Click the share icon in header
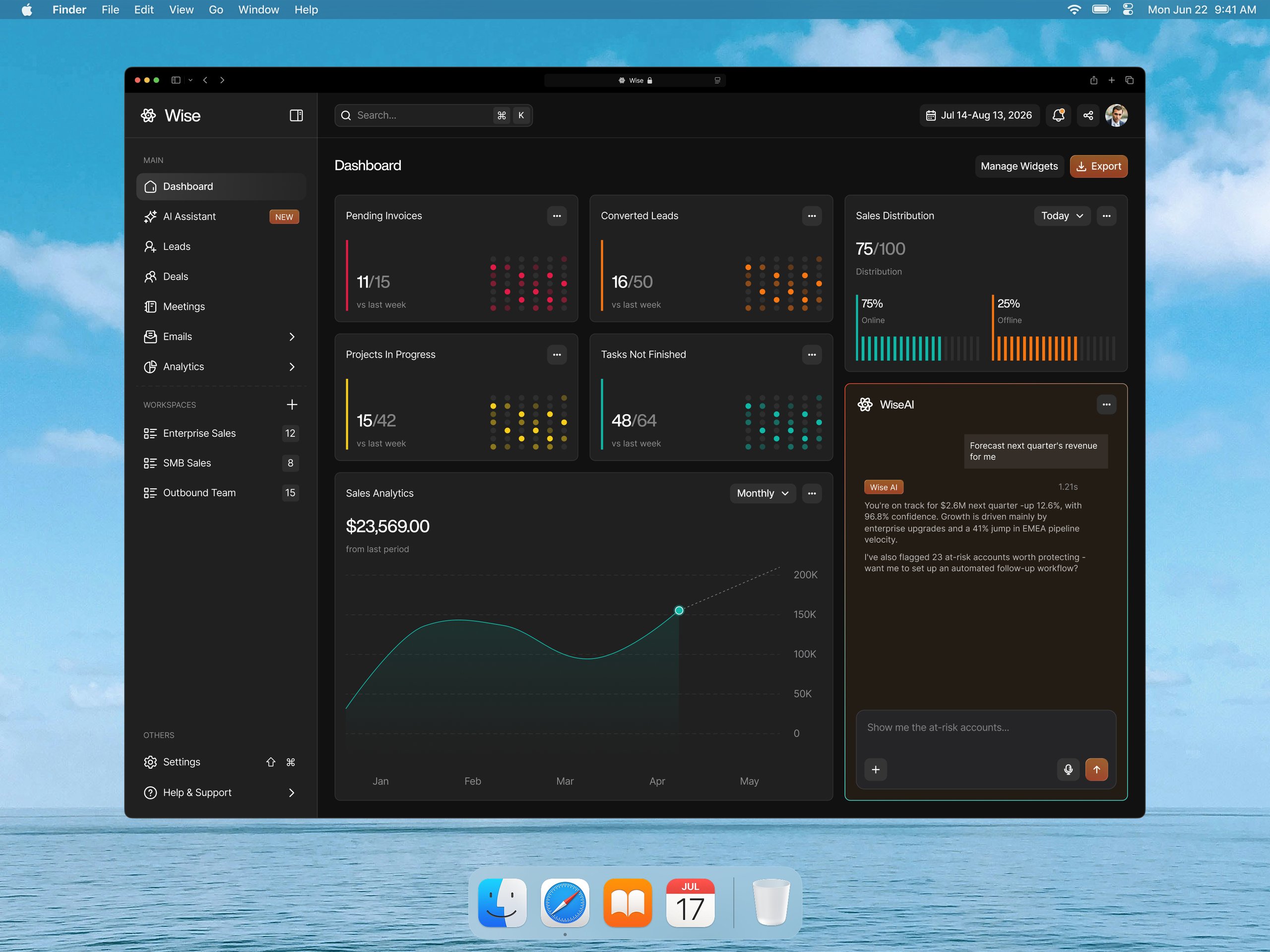The height and width of the screenshot is (952, 1270). point(1088,116)
